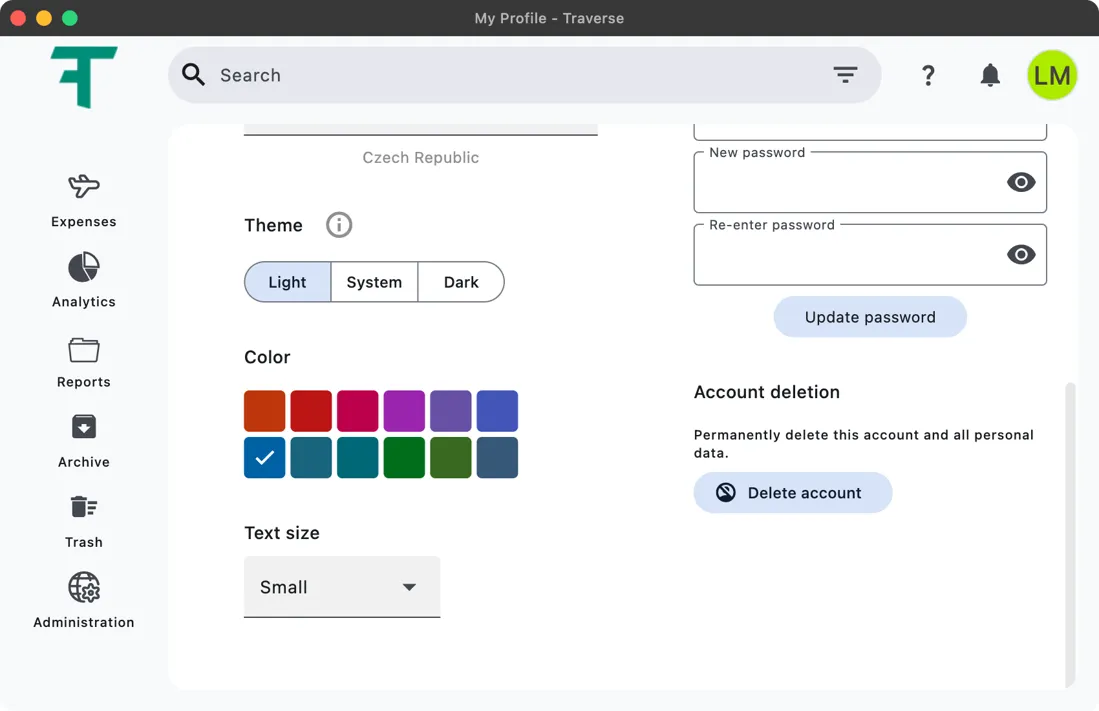The width and height of the screenshot is (1099, 711).
Task: Click the Administration globe gear icon
Action: pos(83,588)
